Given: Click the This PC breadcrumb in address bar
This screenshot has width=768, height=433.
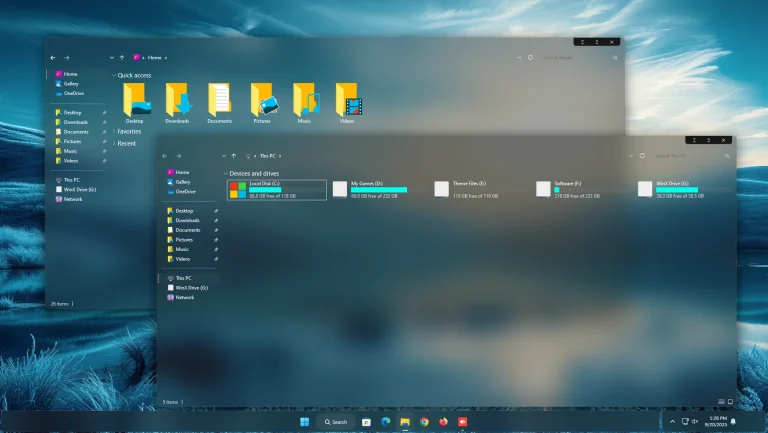Looking at the screenshot, I should (267, 156).
